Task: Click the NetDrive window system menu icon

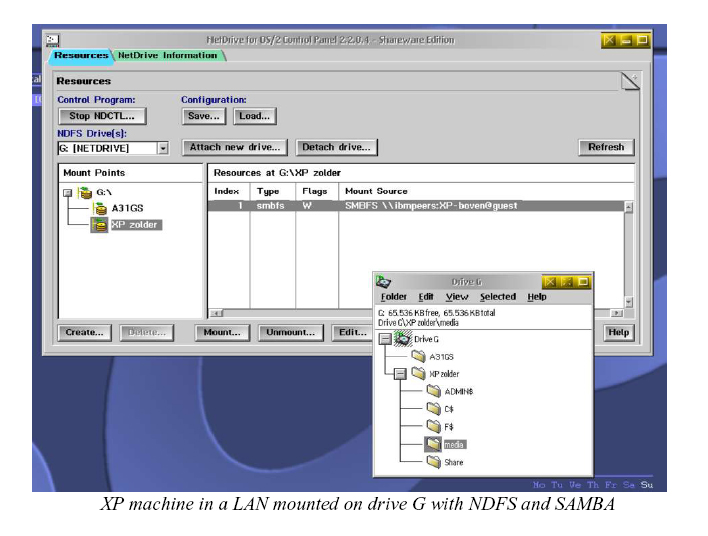Action: pos(53,40)
